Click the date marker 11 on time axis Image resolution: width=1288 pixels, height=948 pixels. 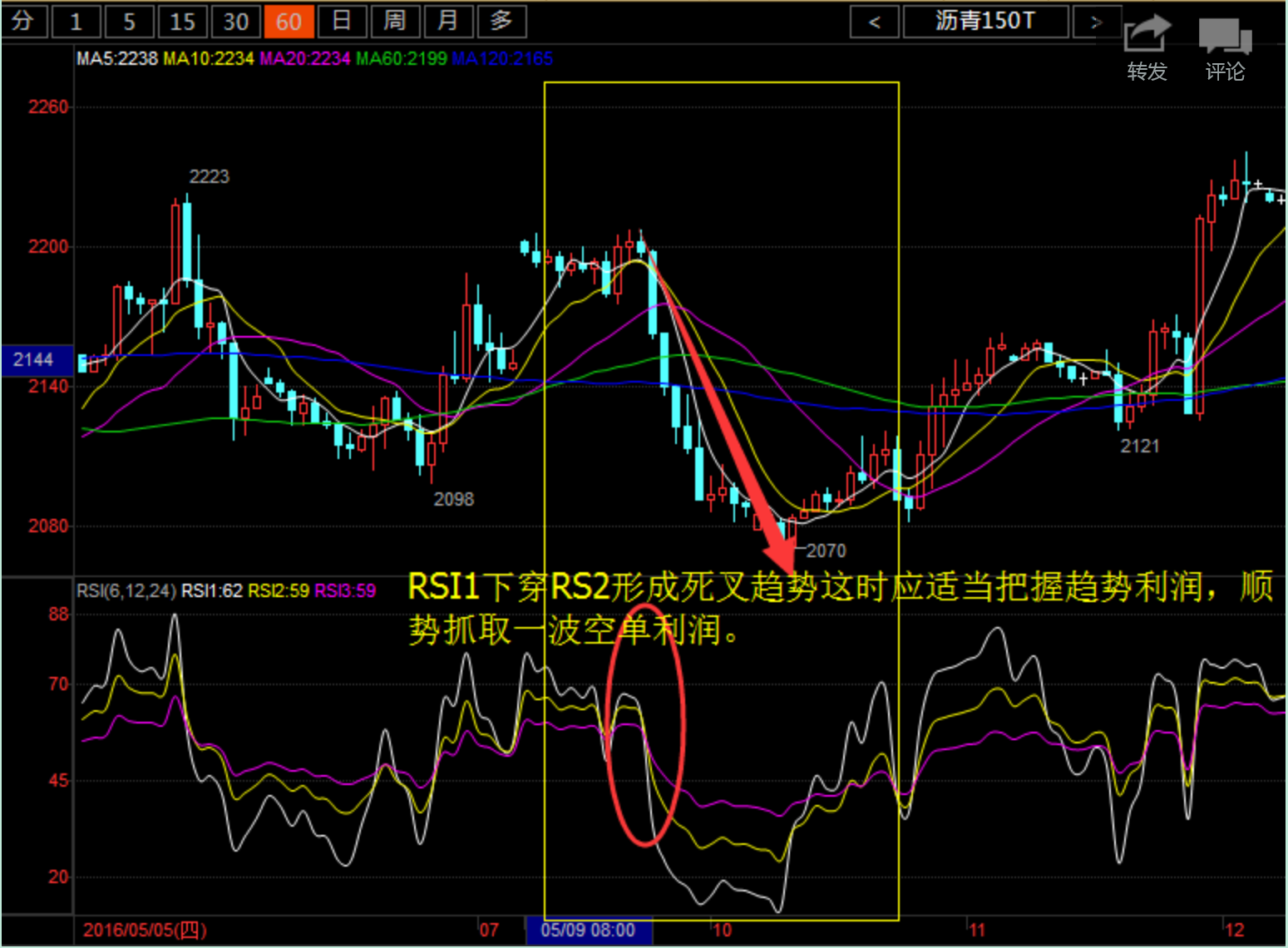976,931
